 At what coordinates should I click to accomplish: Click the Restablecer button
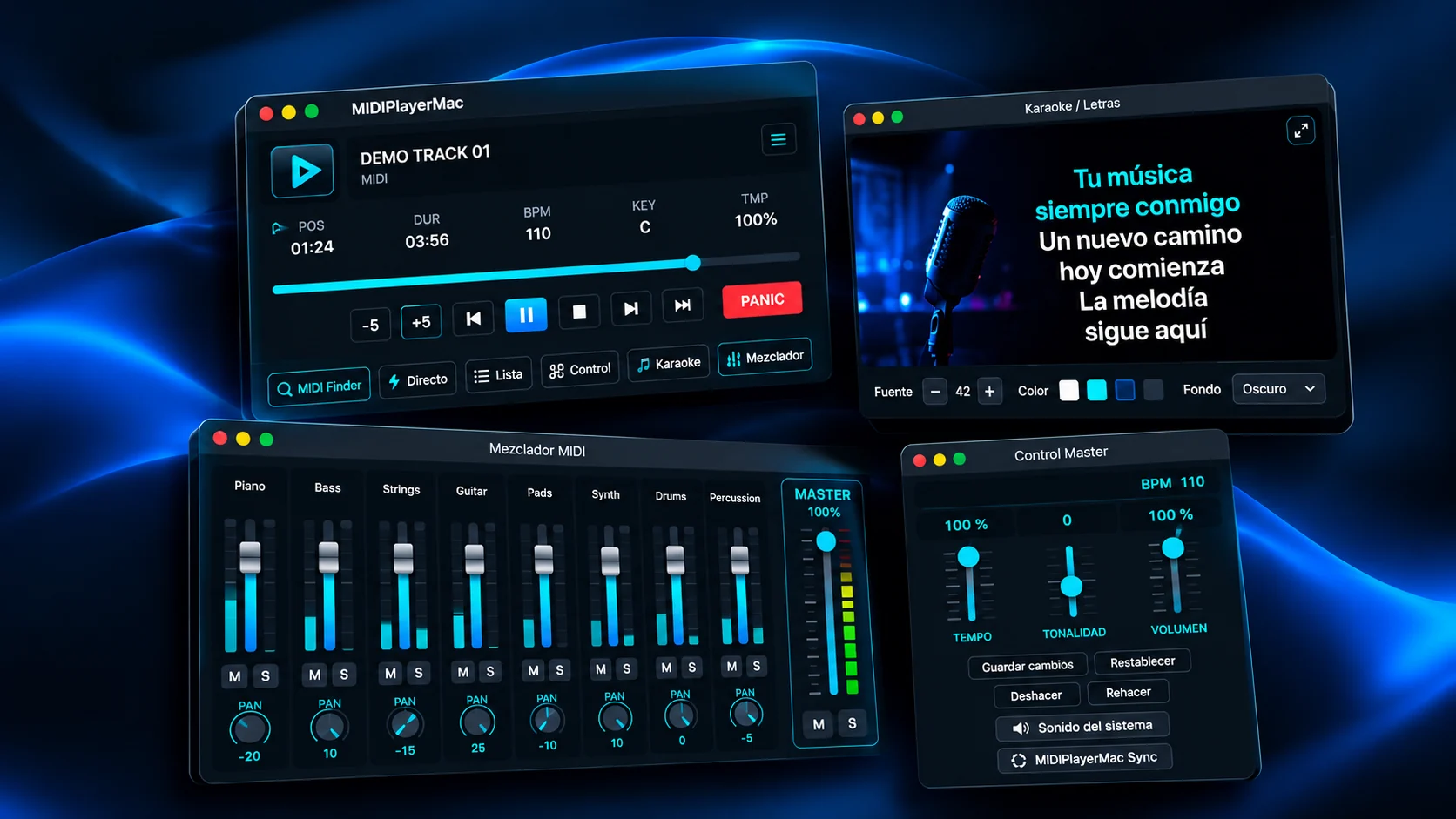(1143, 661)
